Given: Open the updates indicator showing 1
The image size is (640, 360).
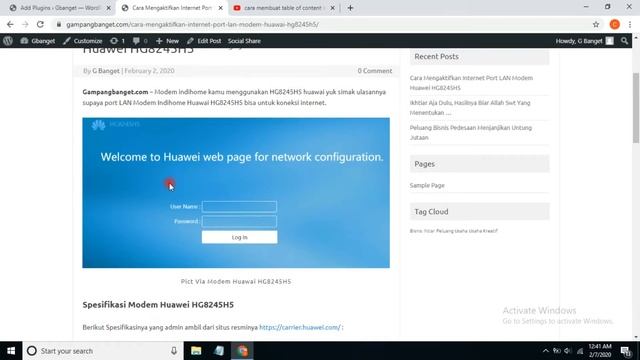Looking at the screenshot, I should 117,41.
